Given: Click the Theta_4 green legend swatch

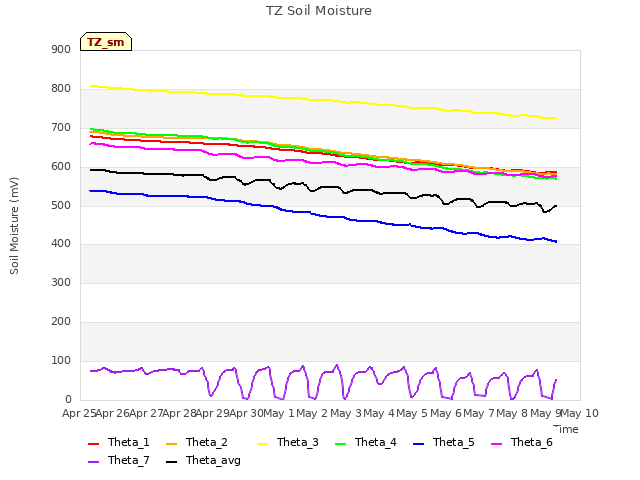Looking at the screenshot, I should pos(340,444).
